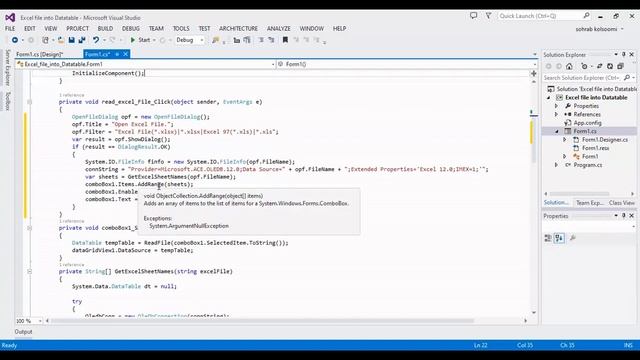Click Search Solution Explorer input field
The width and height of the screenshot is (640, 360).
tap(582, 78)
